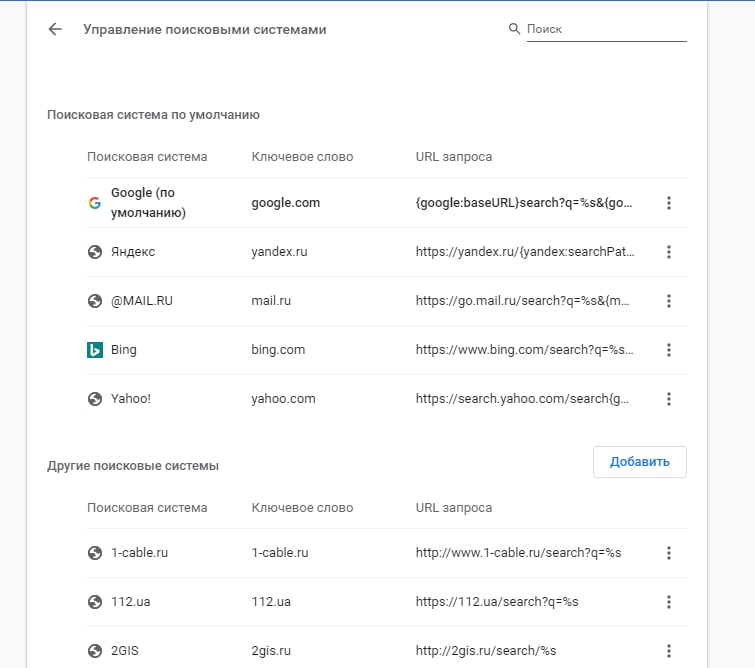Open more actions for @MAIL.RU
755x668 pixels.
point(669,301)
